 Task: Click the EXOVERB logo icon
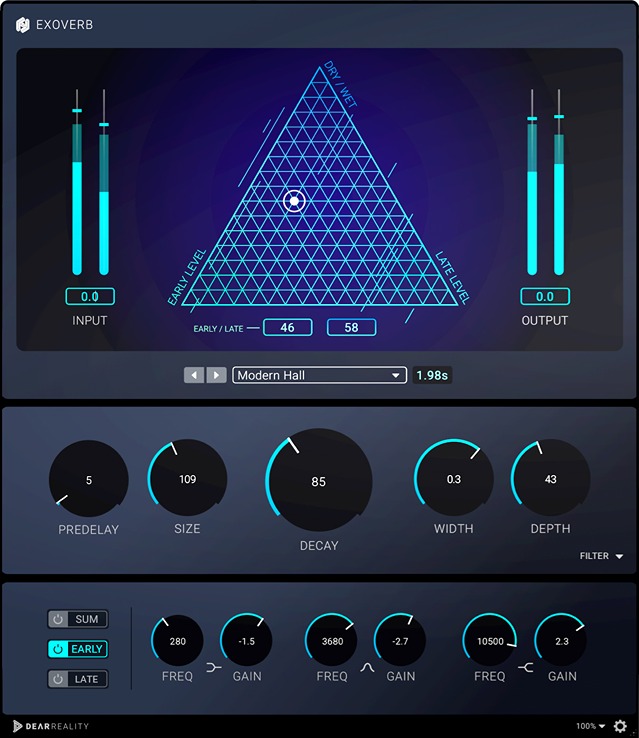(22, 24)
